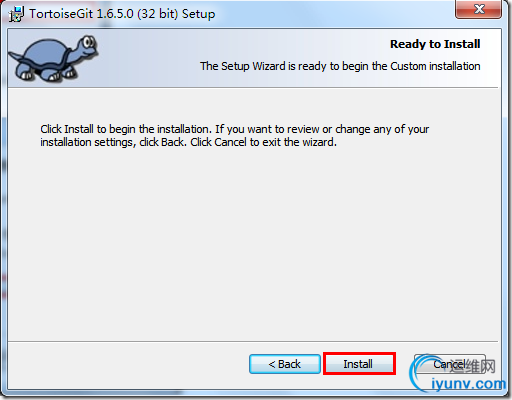Click the 'Ready to Install' heading
512x400 pixels.
435,44
